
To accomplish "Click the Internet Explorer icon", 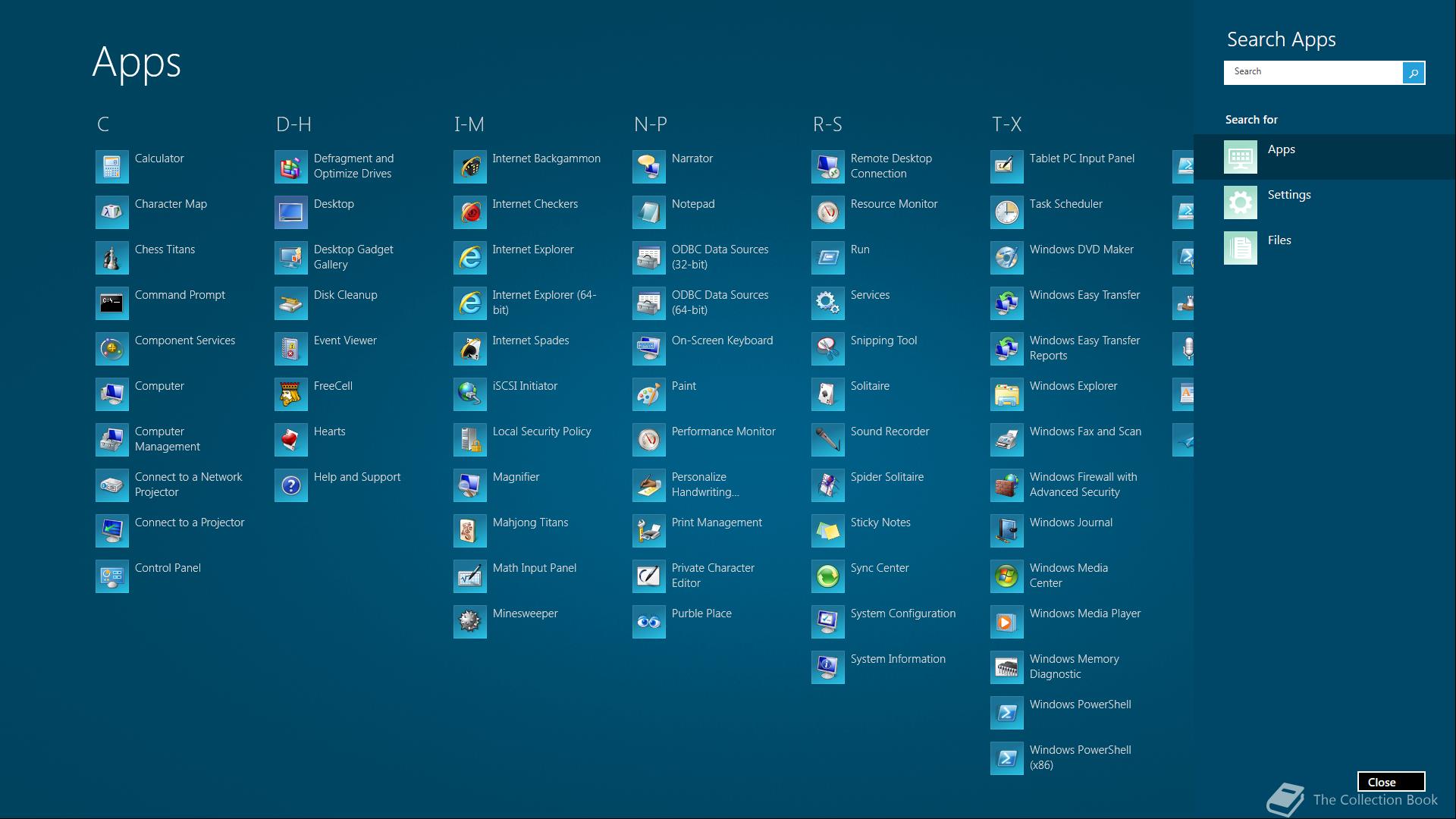I will coord(470,258).
